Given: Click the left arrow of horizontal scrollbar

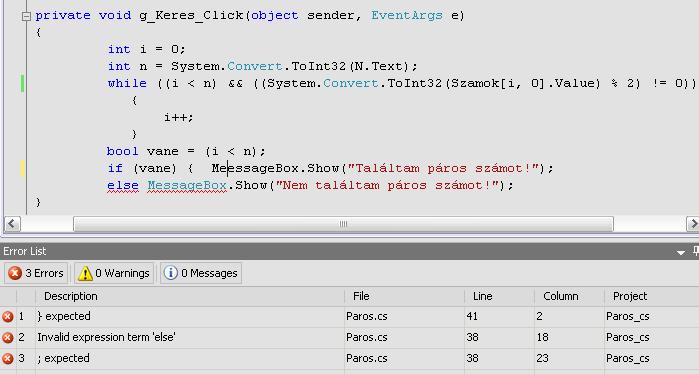Looking at the screenshot, I should coord(12,224).
